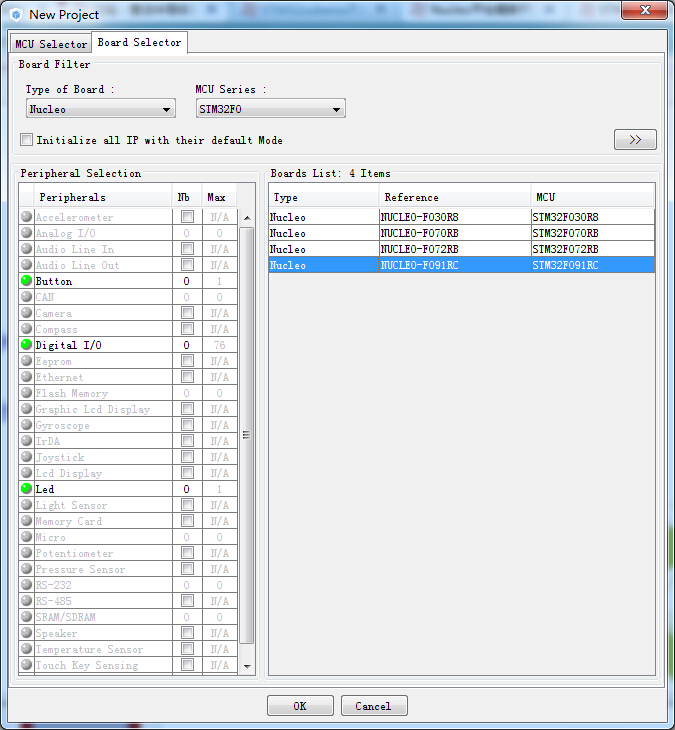This screenshot has width=675, height=730.
Task: Click the gray status dot beside Micro
Action: (x=27, y=536)
